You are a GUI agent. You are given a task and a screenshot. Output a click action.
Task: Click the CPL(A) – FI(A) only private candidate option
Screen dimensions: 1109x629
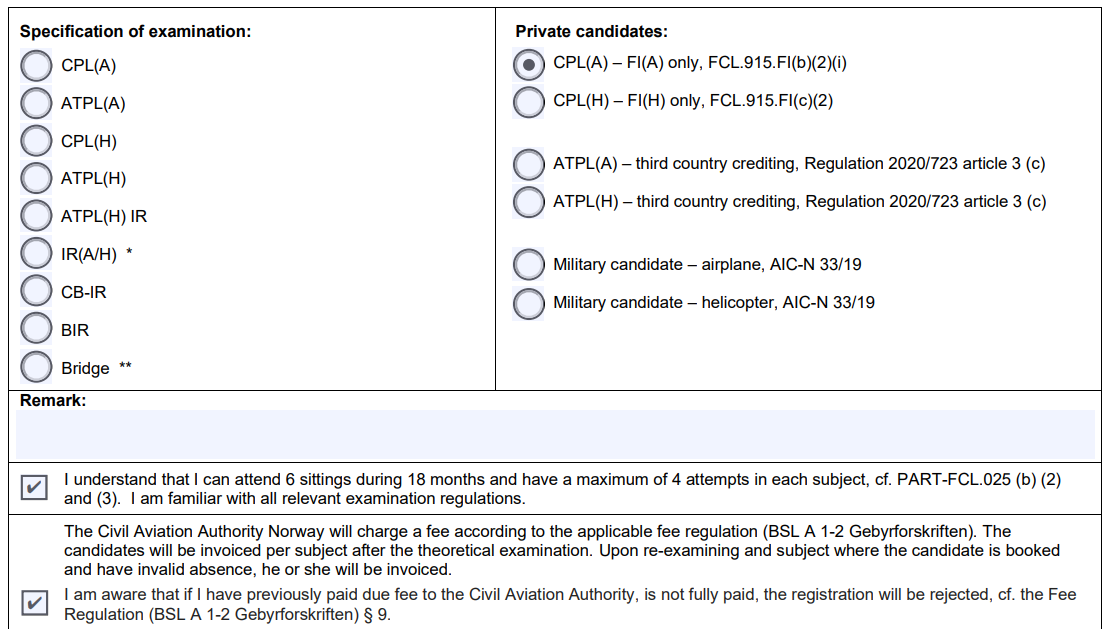pos(528,65)
